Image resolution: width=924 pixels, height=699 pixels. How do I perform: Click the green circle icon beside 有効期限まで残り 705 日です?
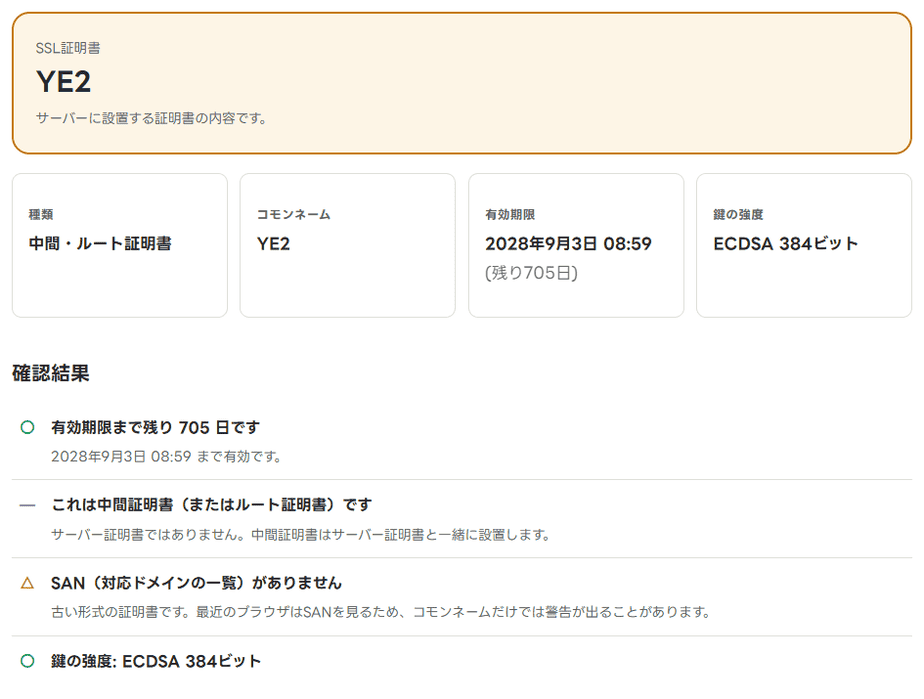point(27,427)
